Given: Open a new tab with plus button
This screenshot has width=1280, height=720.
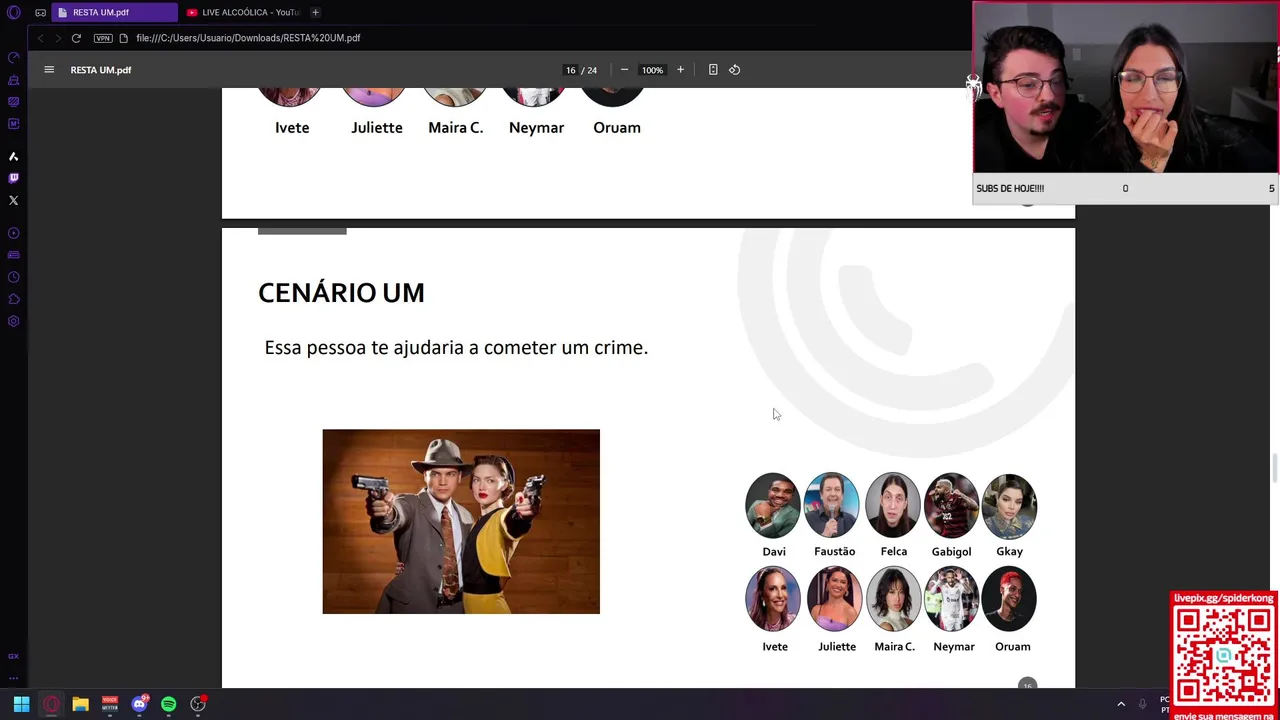Looking at the screenshot, I should point(315,13).
